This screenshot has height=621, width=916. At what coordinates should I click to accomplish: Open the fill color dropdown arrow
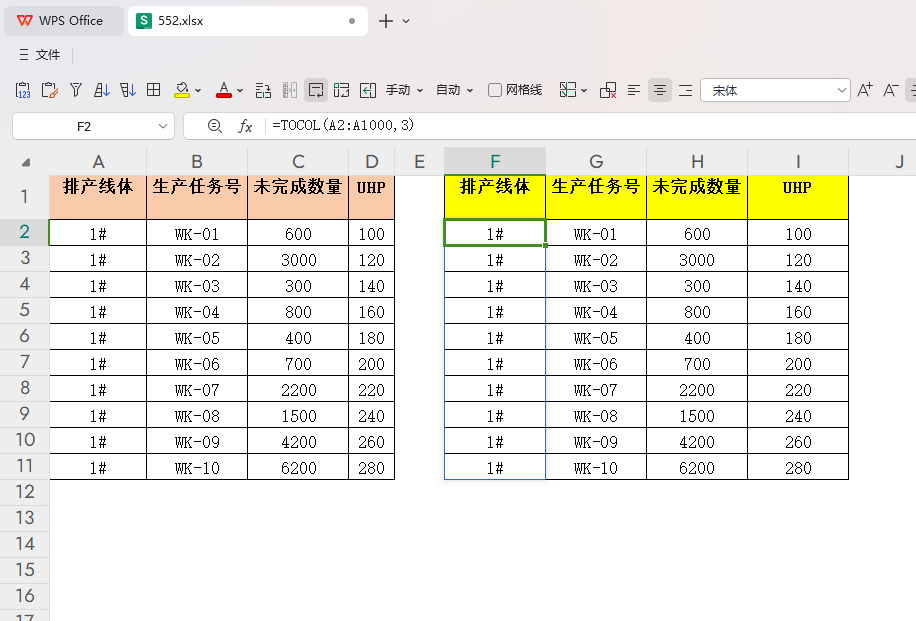pos(198,91)
